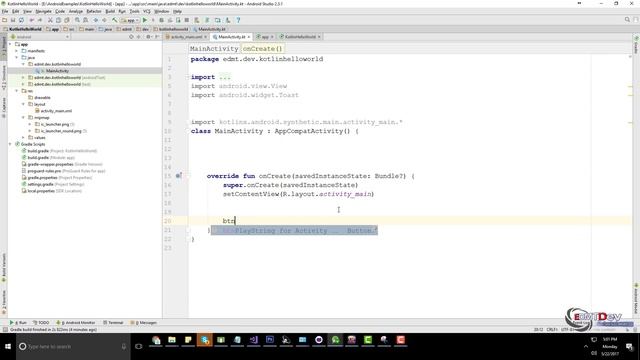Click the Stop square toolbar icon
640x360 pixels.
[x=187, y=20]
